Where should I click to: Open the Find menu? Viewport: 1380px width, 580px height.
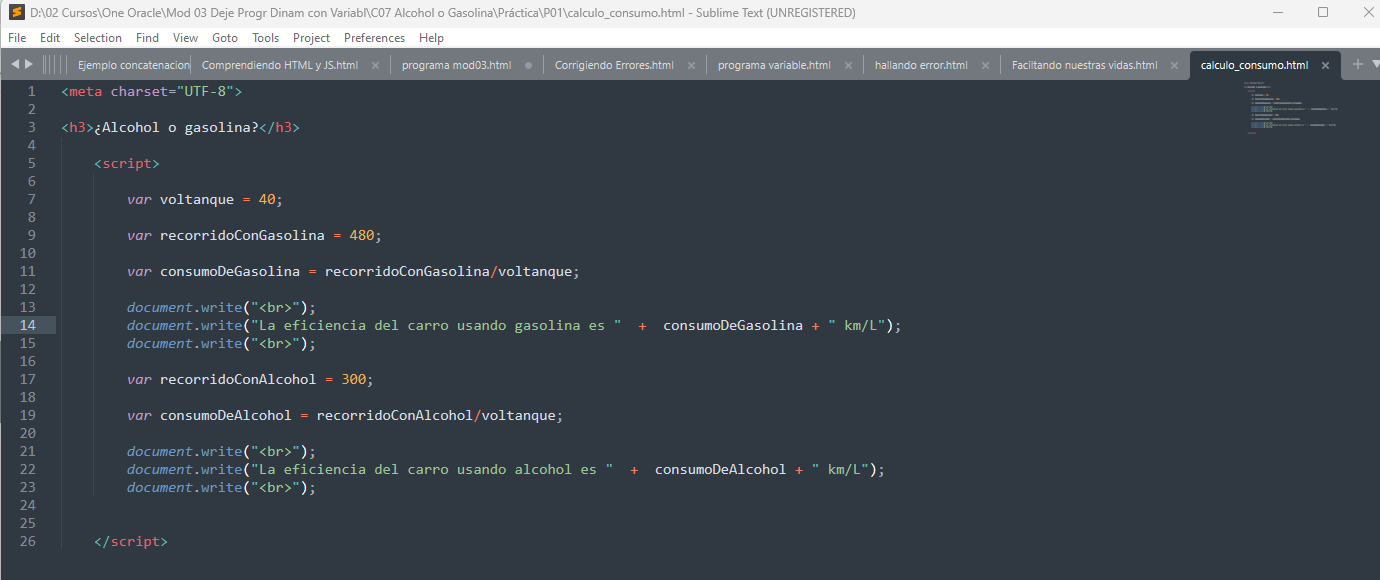pos(147,38)
